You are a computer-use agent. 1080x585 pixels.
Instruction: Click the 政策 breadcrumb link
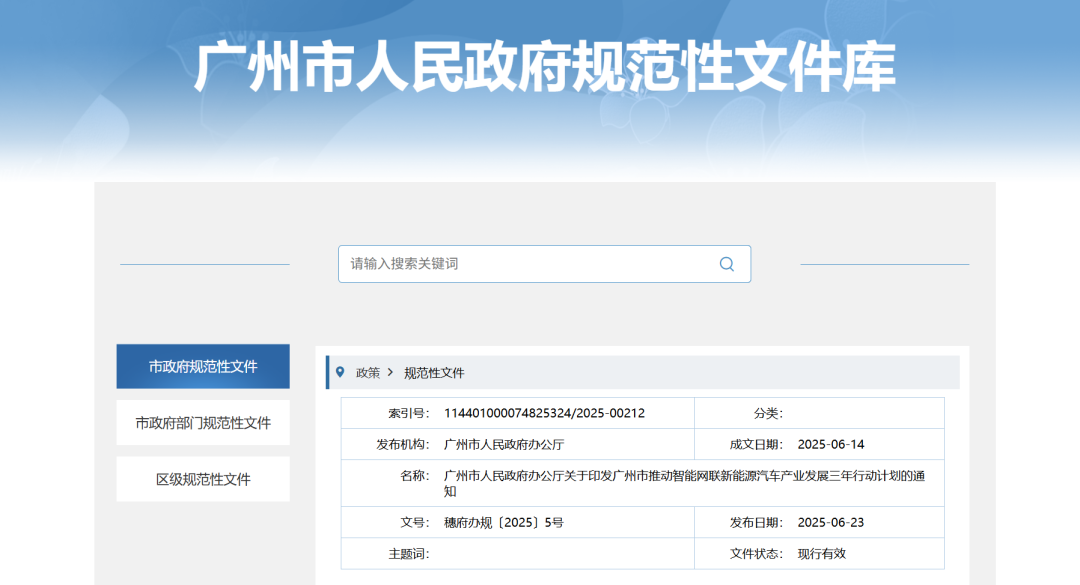tap(366, 369)
